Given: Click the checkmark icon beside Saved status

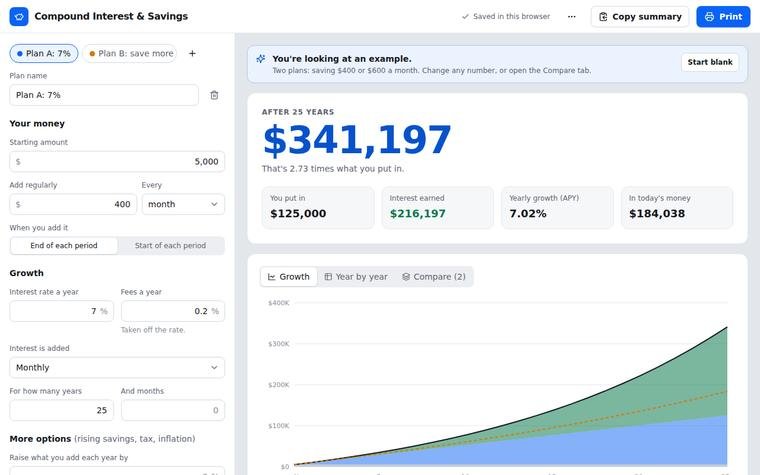Looking at the screenshot, I should [x=465, y=16].
